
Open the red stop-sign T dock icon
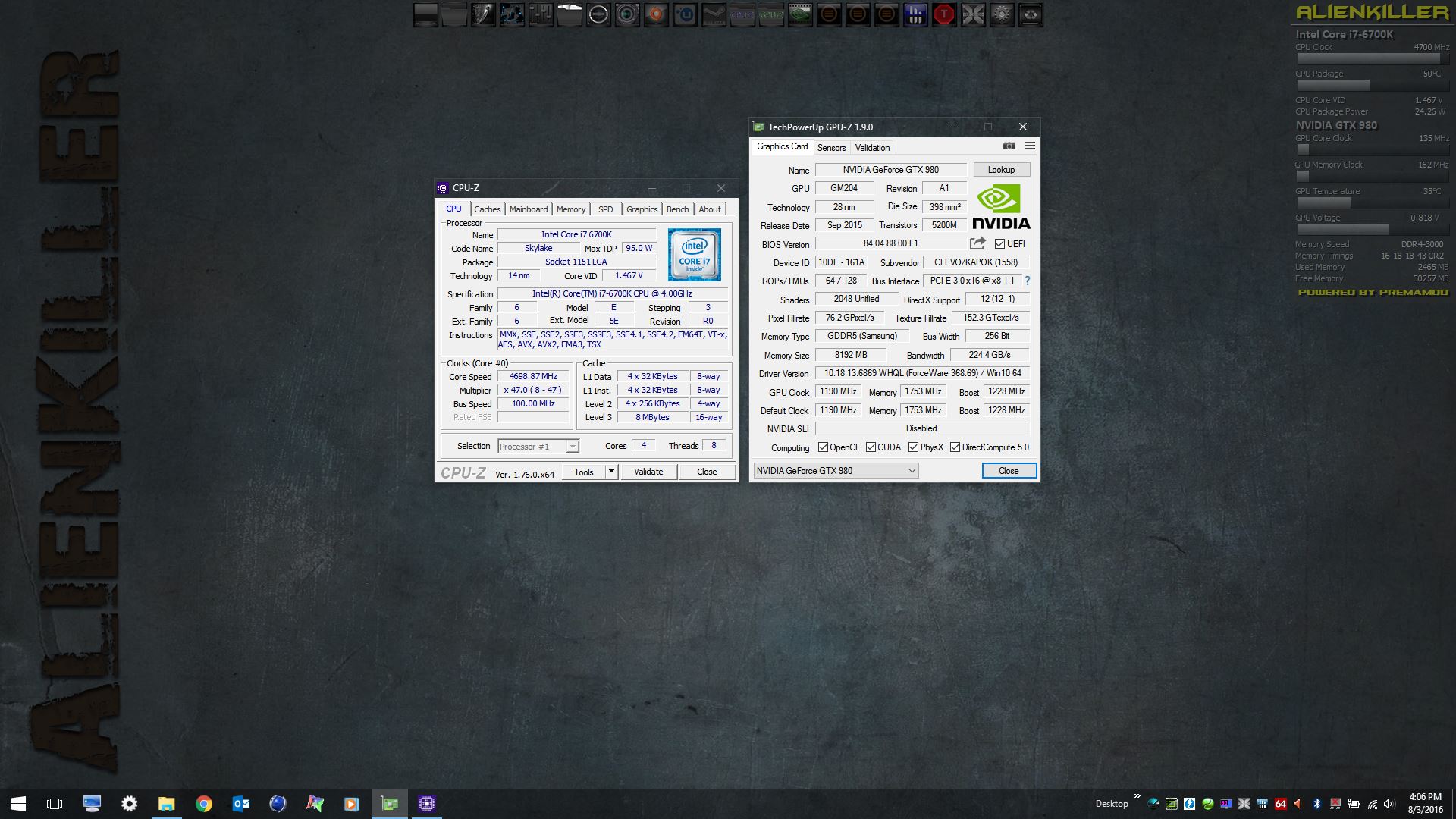coord(944,14)
